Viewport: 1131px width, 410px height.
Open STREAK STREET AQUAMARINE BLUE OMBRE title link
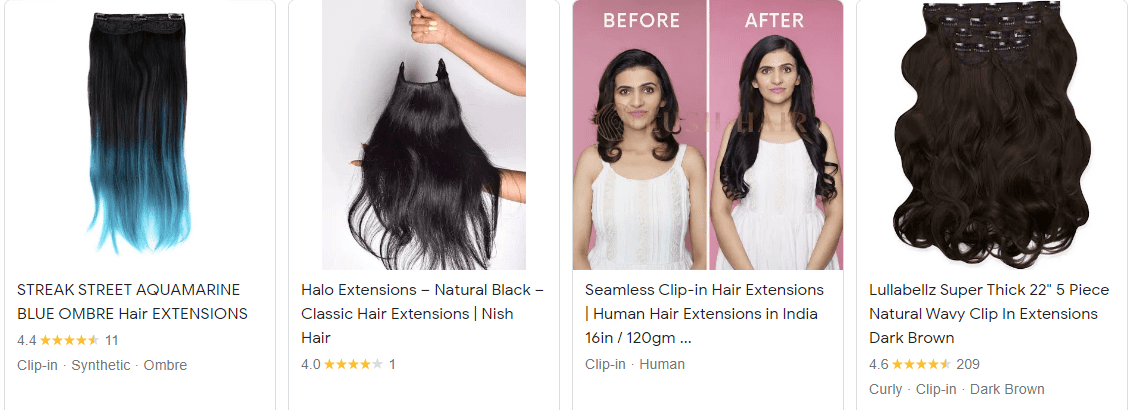(x=133, y=302)
